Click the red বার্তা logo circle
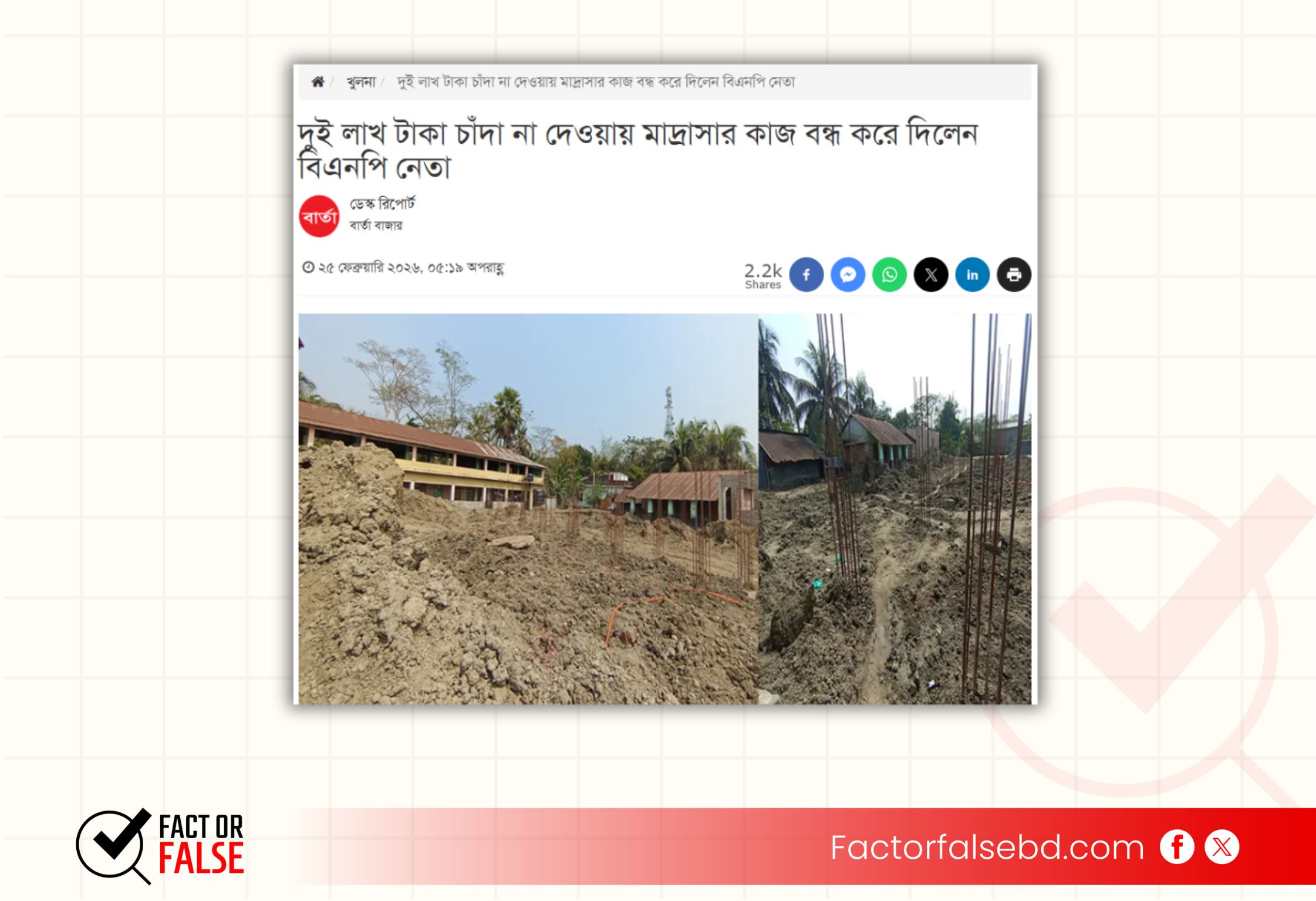This screenshot has width=1316, height=901. (319, 216)
